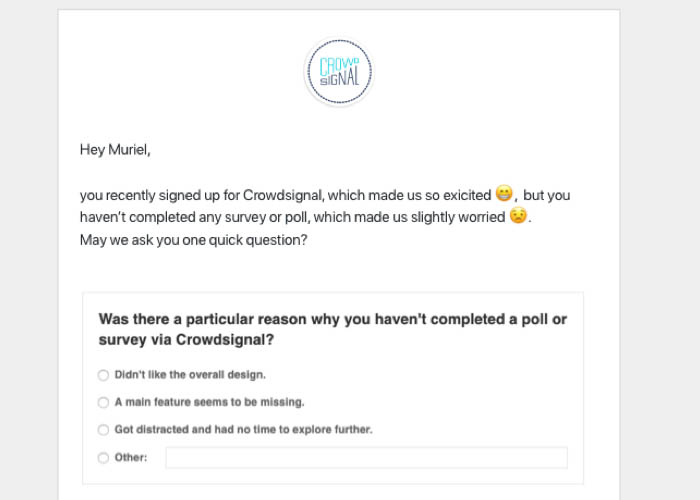Select the "Didn't like the overall design" radio button
This screenshot has height=500, width=700.
click(103, 375)
